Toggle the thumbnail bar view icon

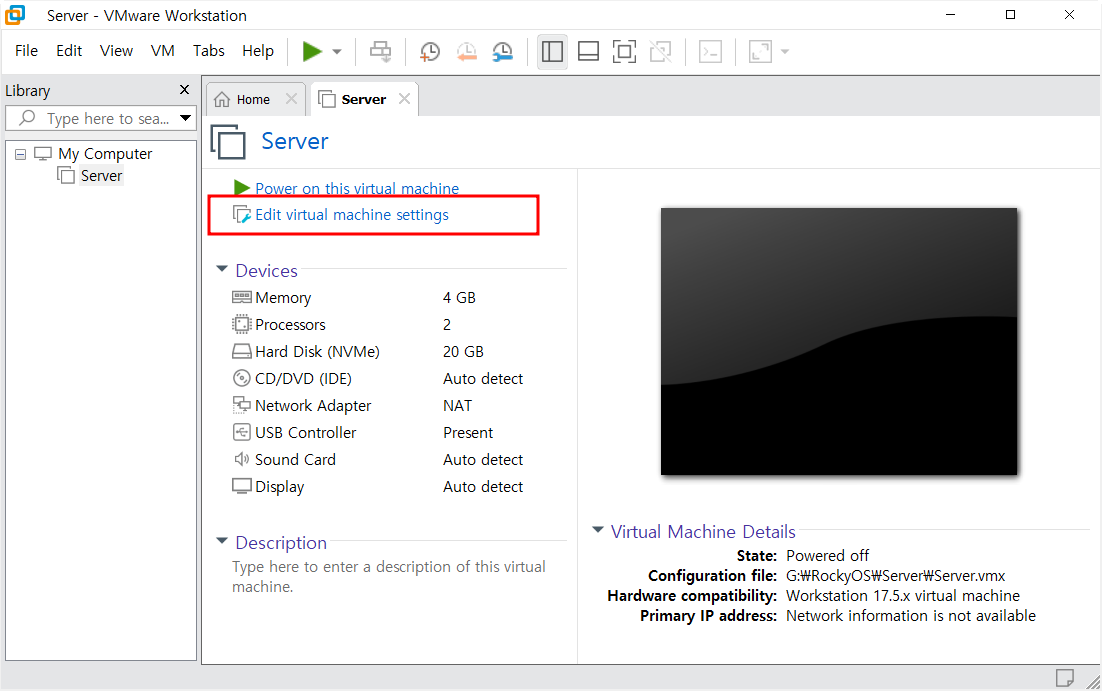click(588, 51)
